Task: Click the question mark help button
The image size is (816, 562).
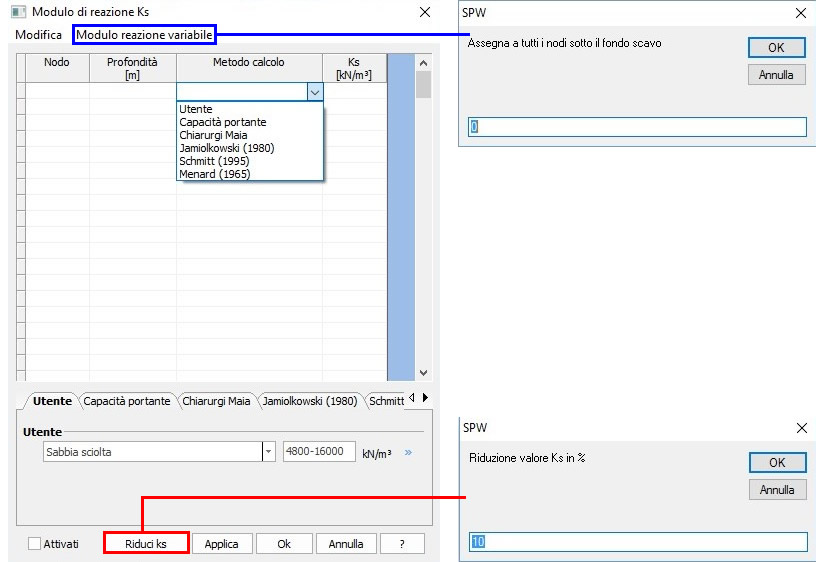Action: pyautogui.click(x=402, y=544)
